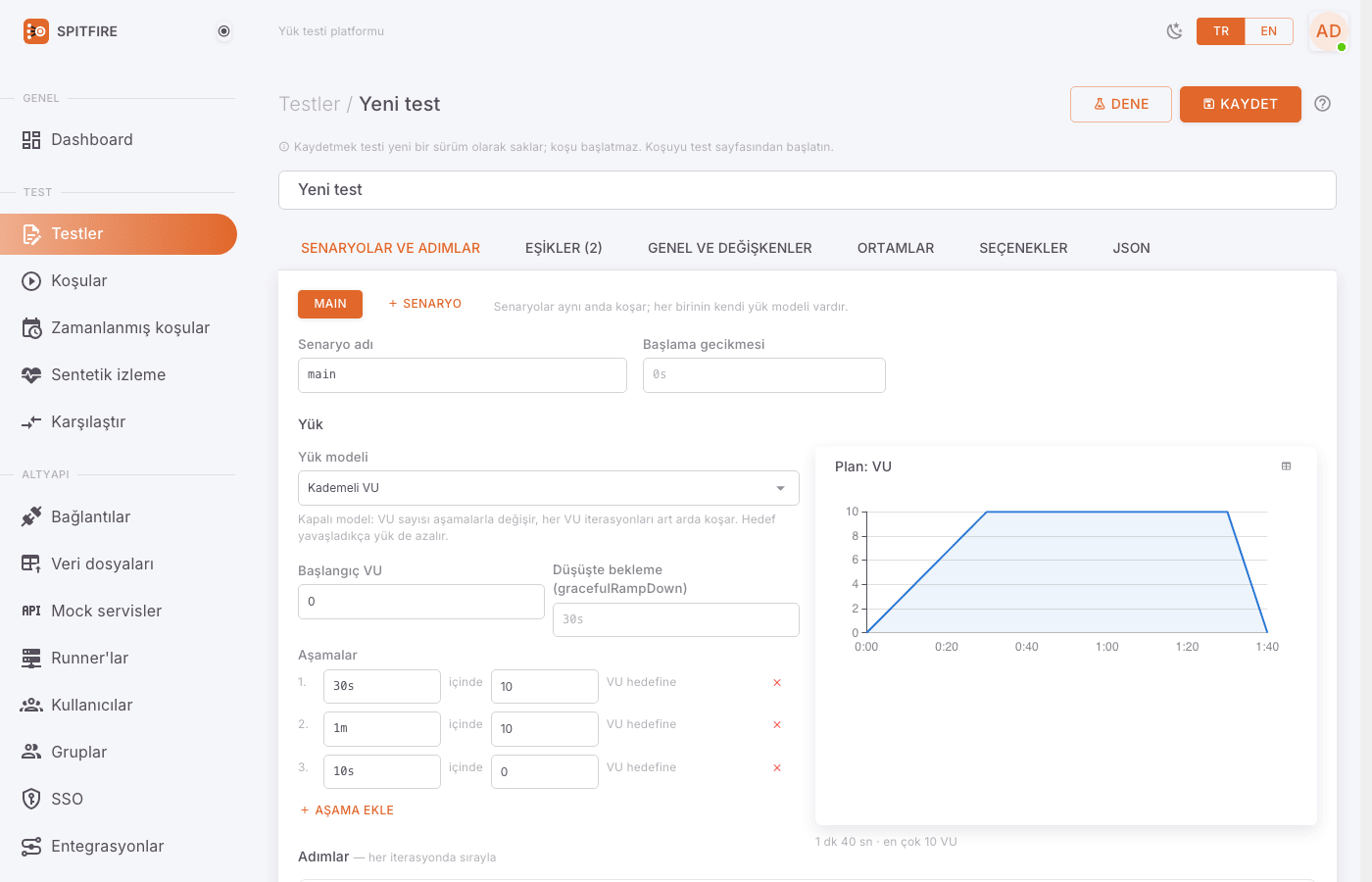Open Veri dosyaları page

119,564
